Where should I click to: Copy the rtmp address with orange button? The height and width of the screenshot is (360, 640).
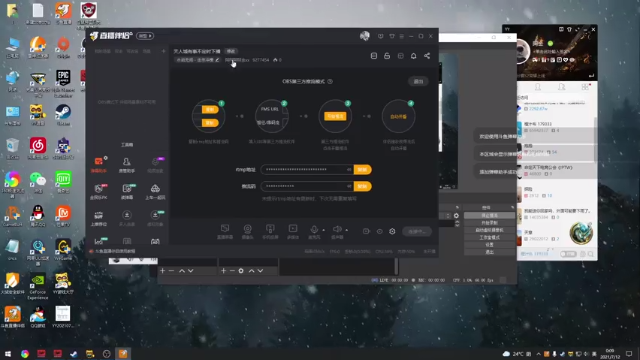pyautogui.click(x=362, y=169)
